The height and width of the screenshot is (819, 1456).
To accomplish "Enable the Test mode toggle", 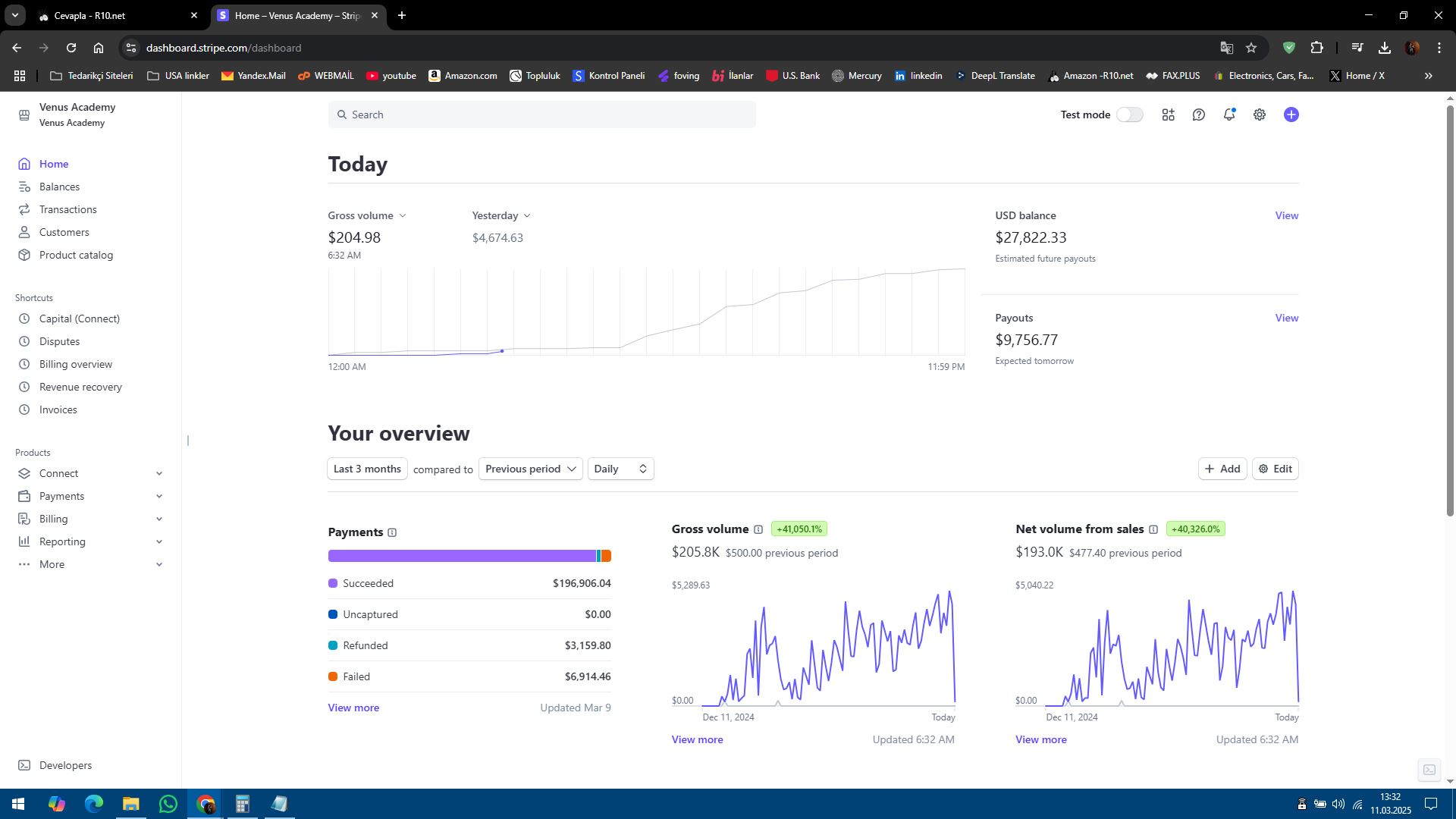I will (1129, 115).
